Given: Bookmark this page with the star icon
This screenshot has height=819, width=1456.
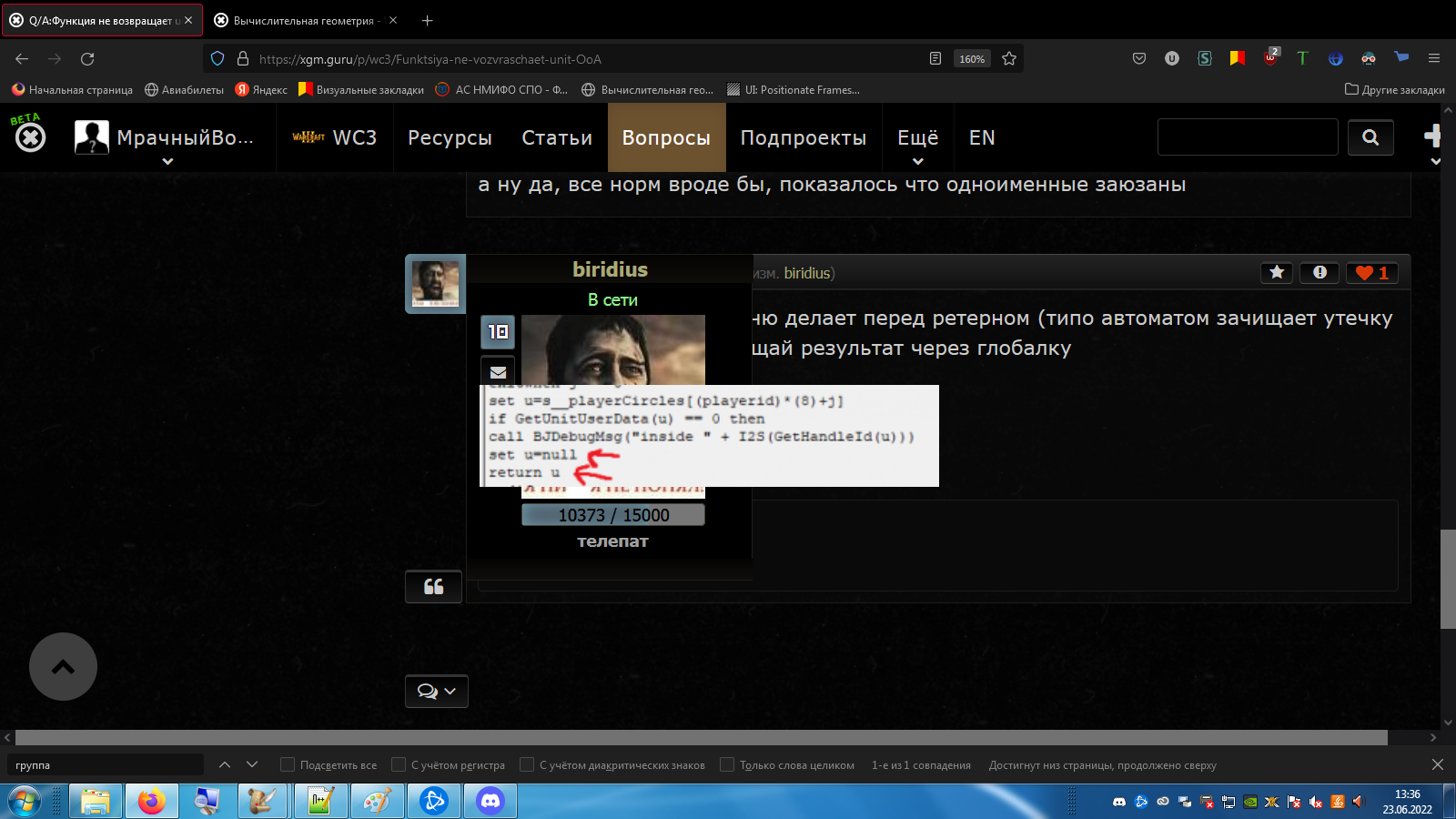Looking at the screenshot, I should coord(1009,59).
